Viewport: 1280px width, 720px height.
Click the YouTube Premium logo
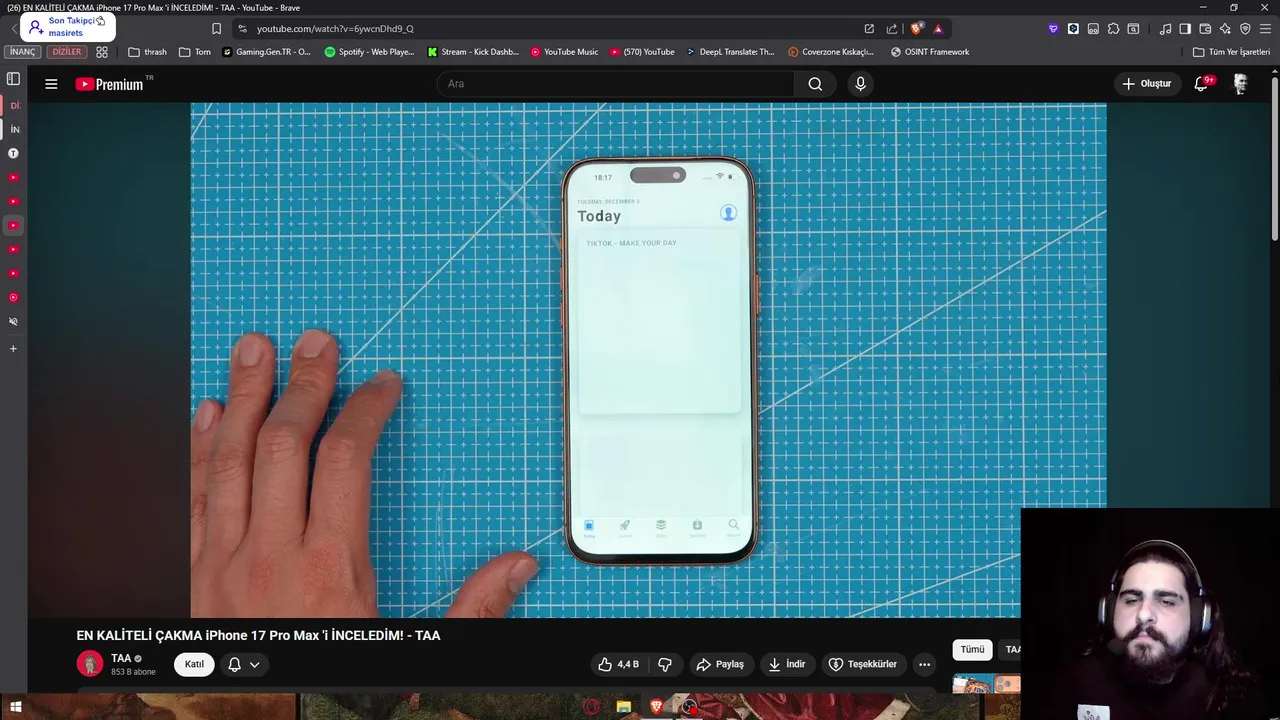(x=110, y=84)
